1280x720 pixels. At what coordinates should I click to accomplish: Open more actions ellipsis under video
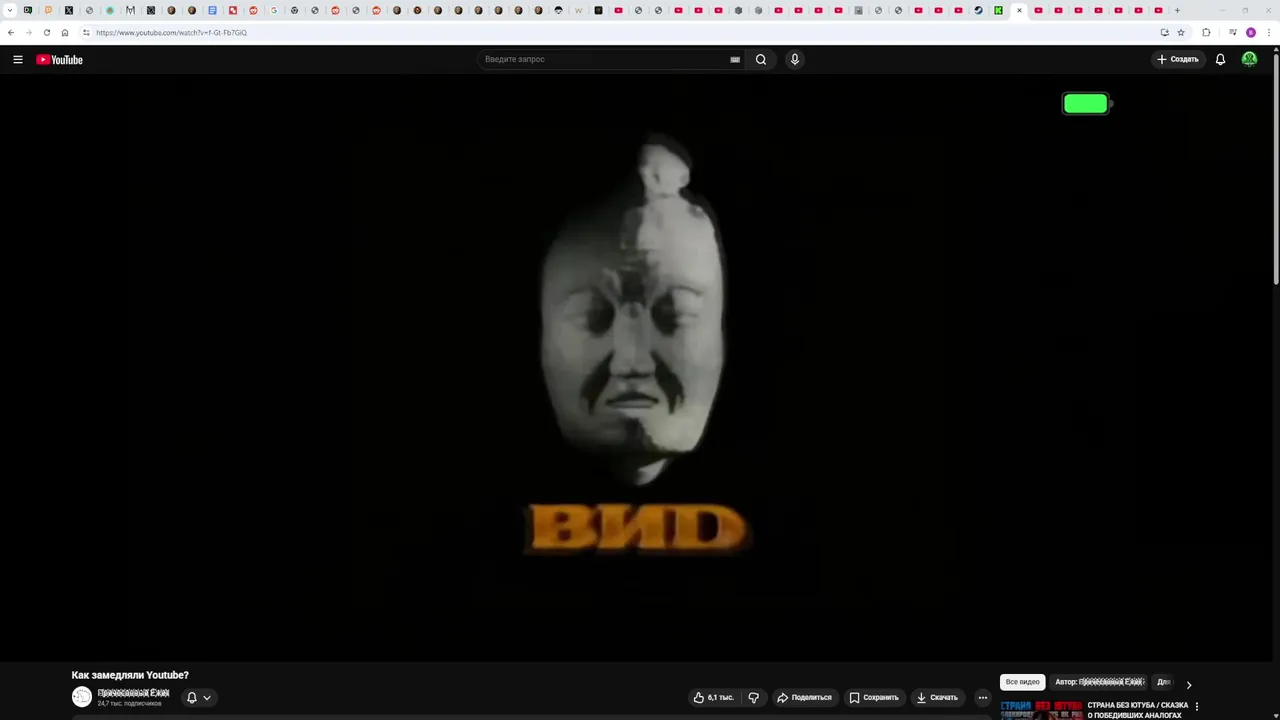pos(983,697)
